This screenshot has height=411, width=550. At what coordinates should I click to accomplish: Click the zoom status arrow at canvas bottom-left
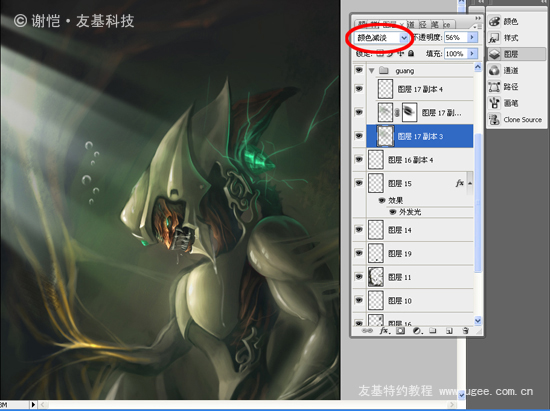click(x=33, y=404)
